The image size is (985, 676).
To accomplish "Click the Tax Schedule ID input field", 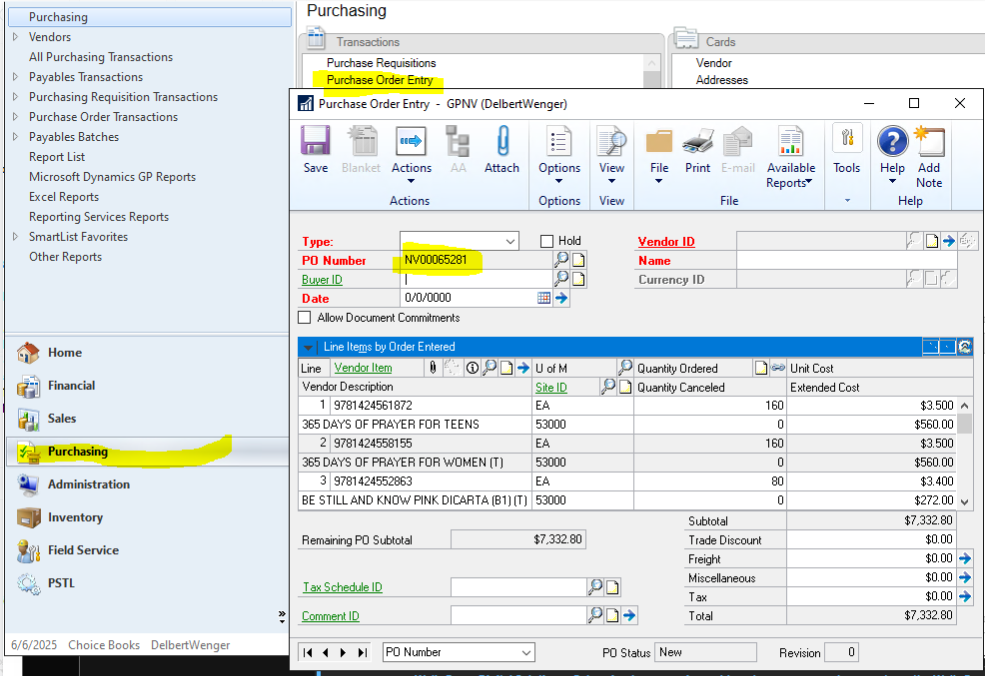I will 518,587.
